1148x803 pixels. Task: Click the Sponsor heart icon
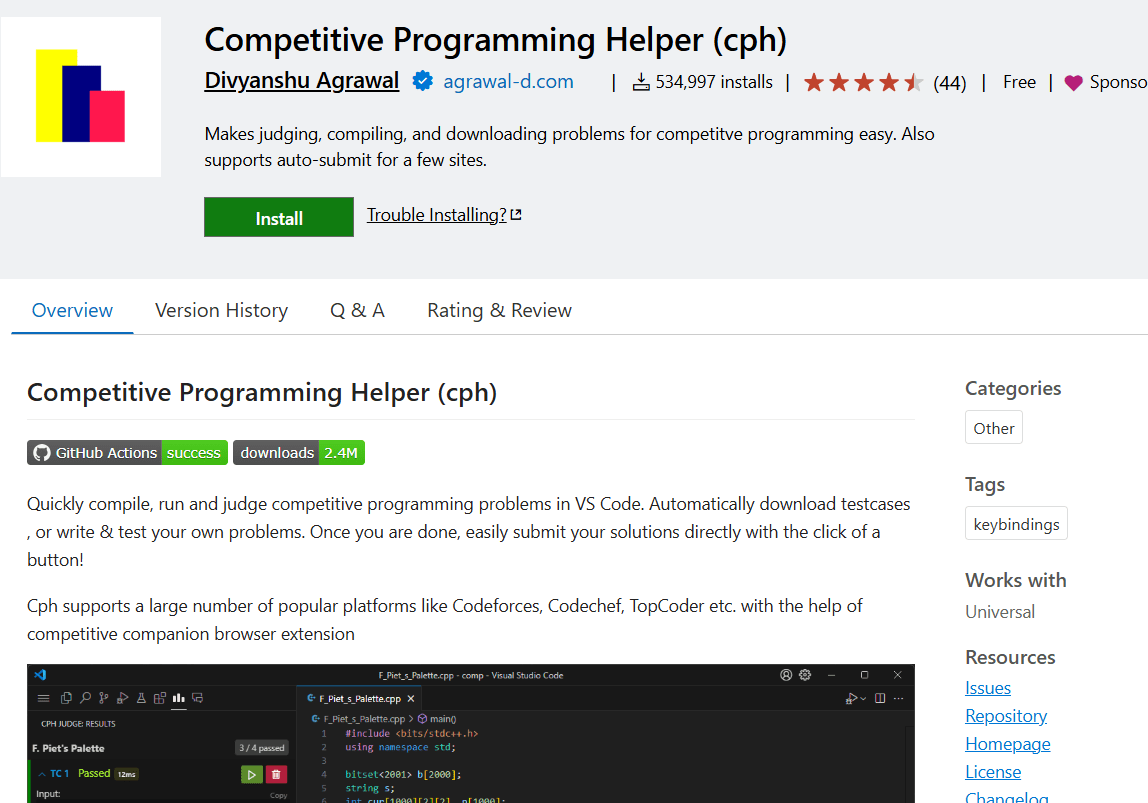[x=1073, y=83]
